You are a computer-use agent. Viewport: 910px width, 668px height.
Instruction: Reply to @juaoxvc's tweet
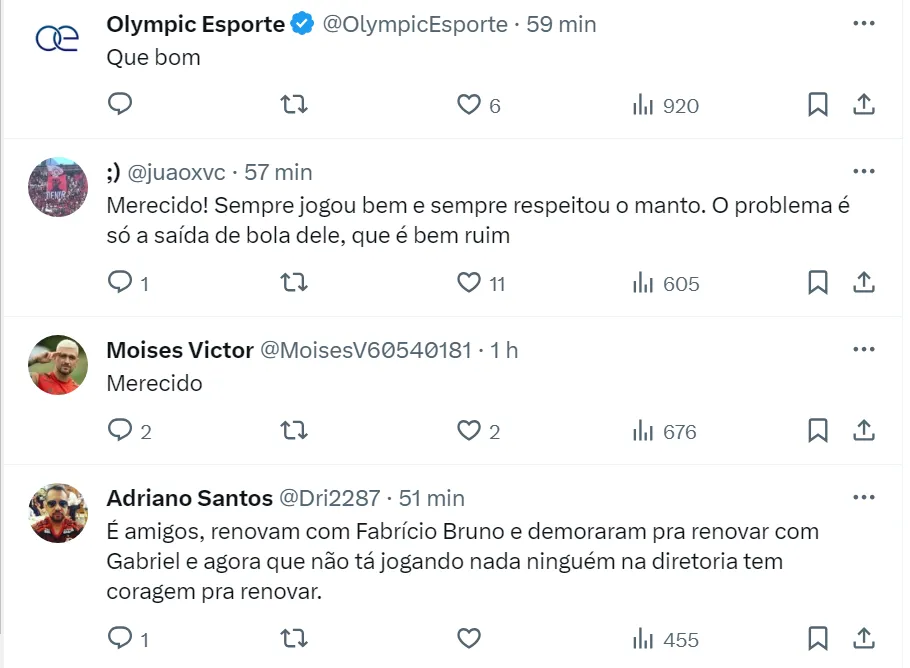coord(120,283)
